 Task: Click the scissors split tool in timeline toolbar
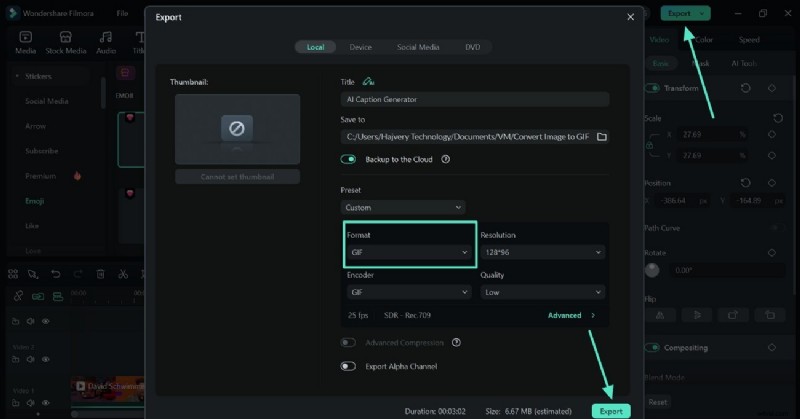tap(122, 274)
